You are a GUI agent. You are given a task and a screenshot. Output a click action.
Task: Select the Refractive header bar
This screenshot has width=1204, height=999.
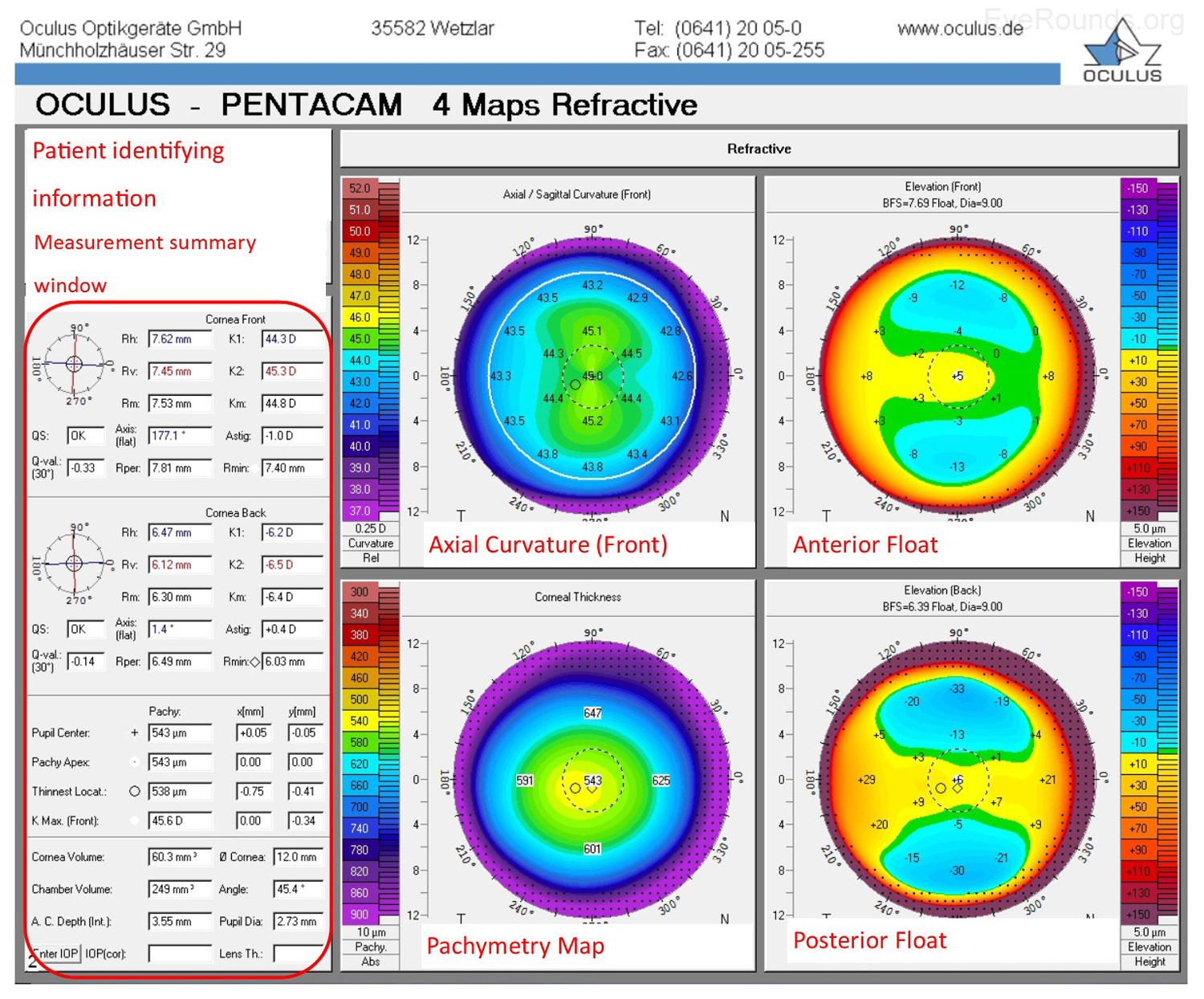[x=759, y=149]
